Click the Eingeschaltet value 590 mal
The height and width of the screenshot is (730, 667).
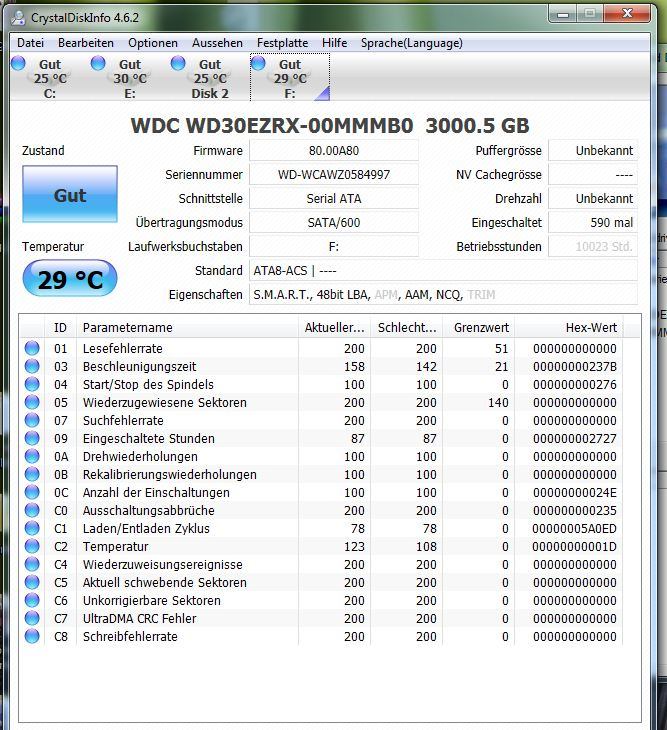tap(593, 223)
